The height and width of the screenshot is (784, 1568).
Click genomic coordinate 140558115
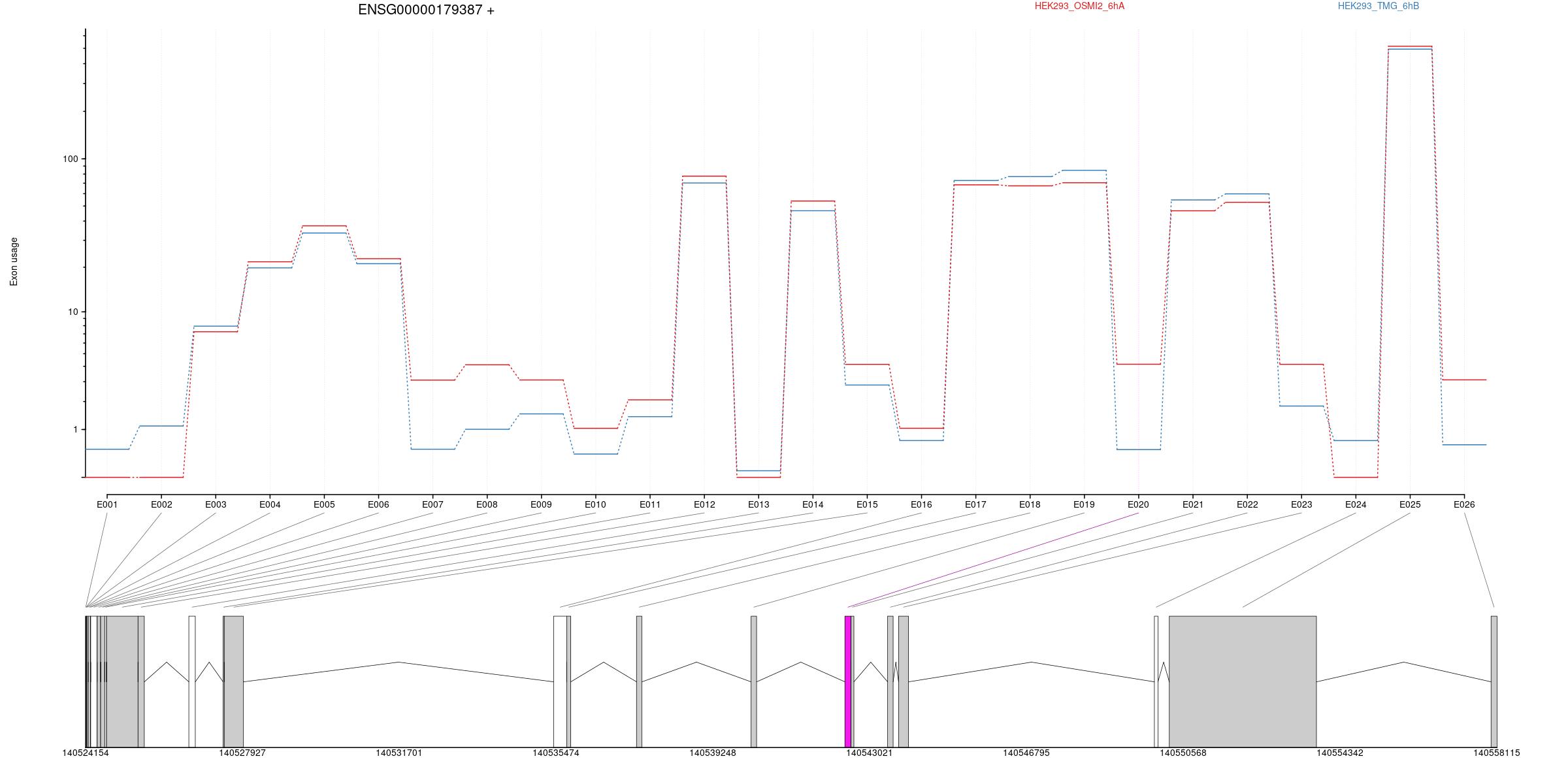[1497, 753]
